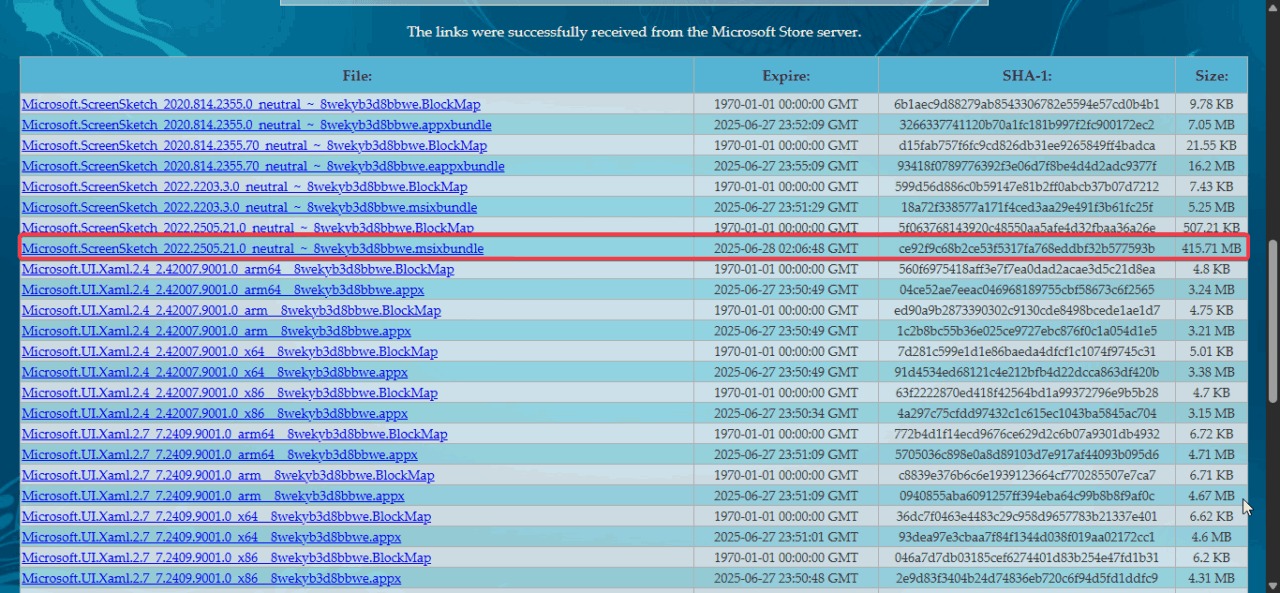The width and height of the screenshot is (1280, 593).
Task: Select SHA-1 hash starting with 046a7d7db03185
Action: coord(1027,558)
